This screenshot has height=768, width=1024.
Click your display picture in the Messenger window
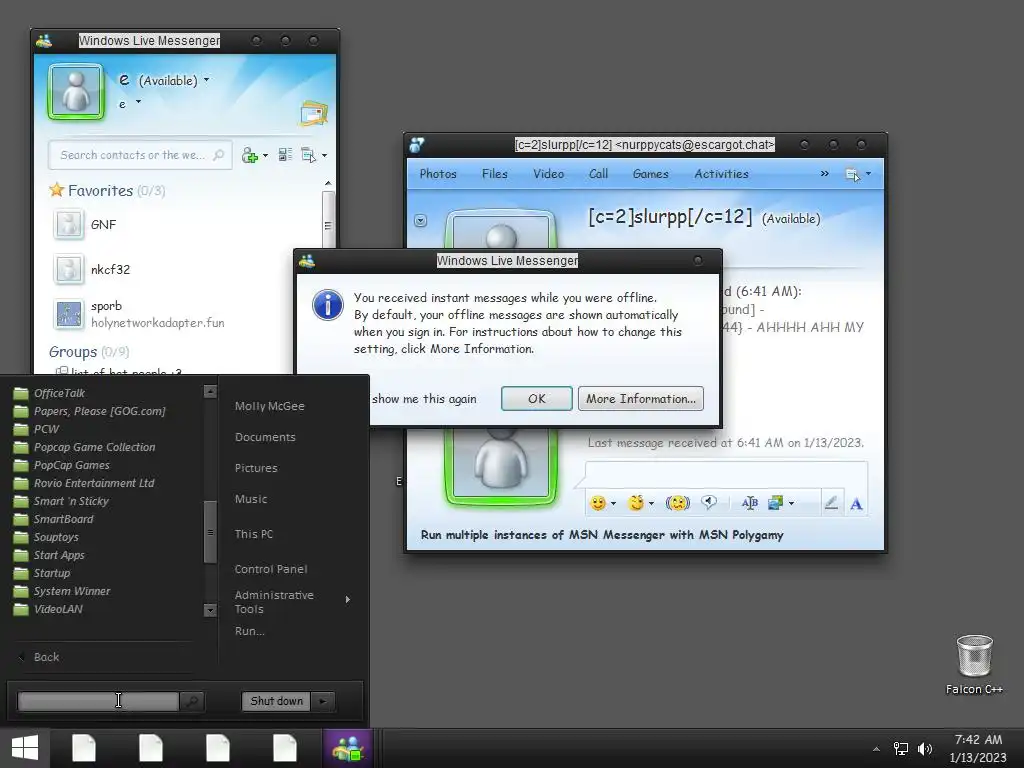click(76, 91)
